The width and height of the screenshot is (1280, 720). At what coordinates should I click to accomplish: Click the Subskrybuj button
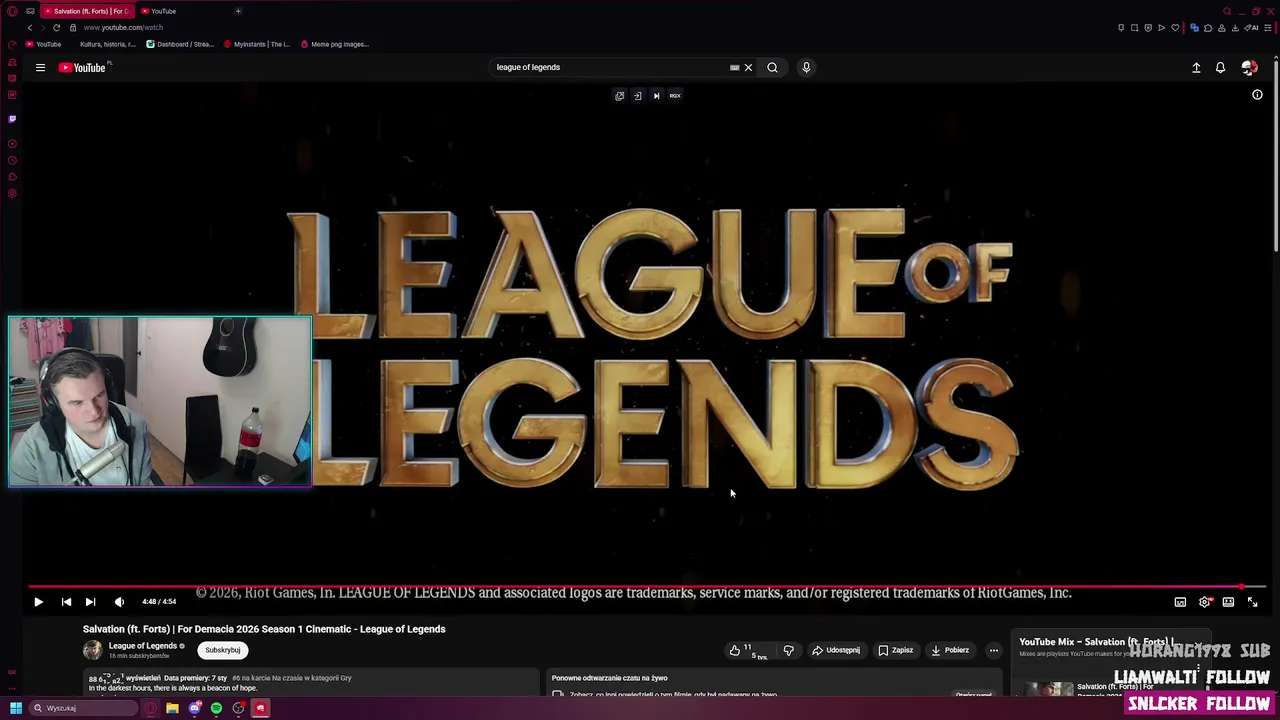(222, 650)
